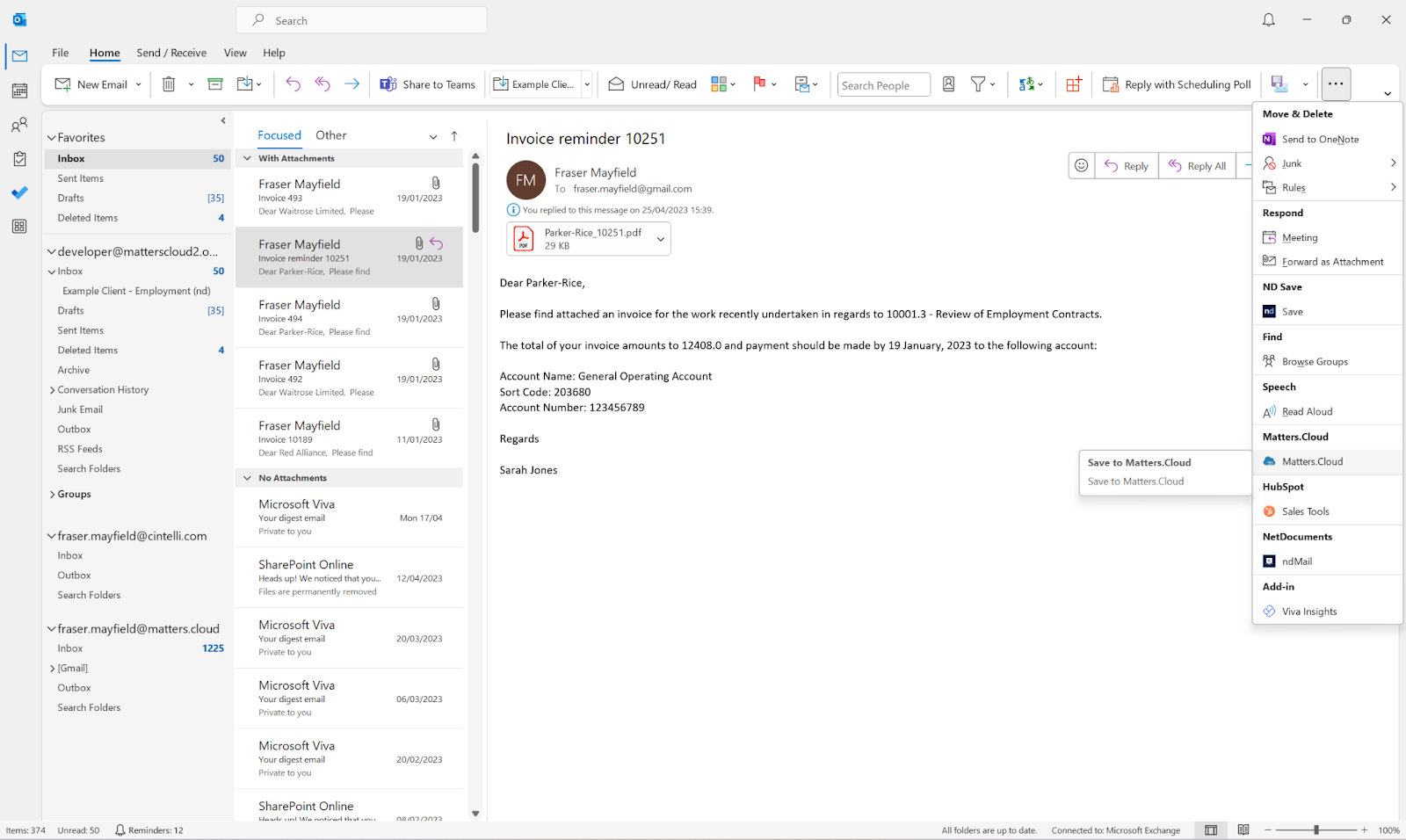Collapse the Favorites section
This screenshot has width=1406, height=840.
tap(52, 138)
